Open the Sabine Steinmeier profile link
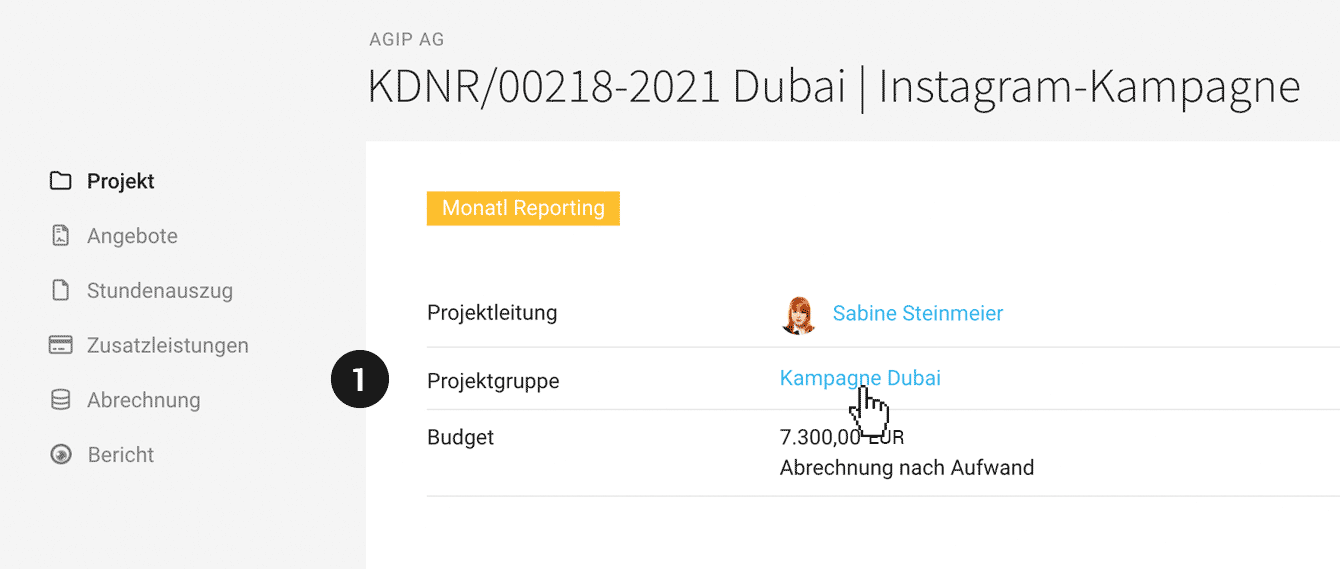Screen dimensions: 1340x569 point(917,314)
